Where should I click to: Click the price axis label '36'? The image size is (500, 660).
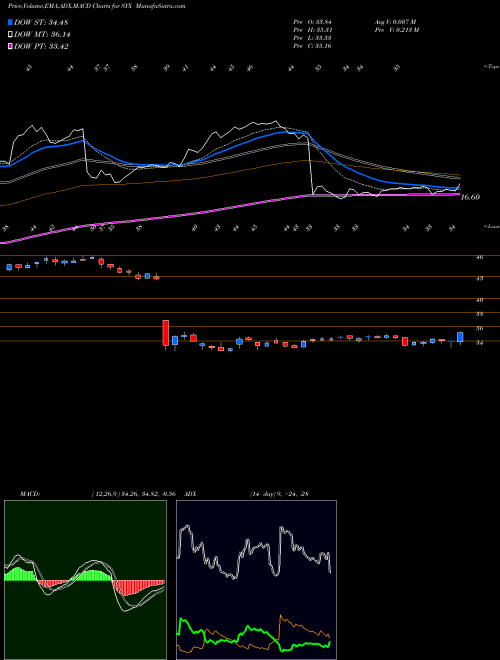pos(479,328)
